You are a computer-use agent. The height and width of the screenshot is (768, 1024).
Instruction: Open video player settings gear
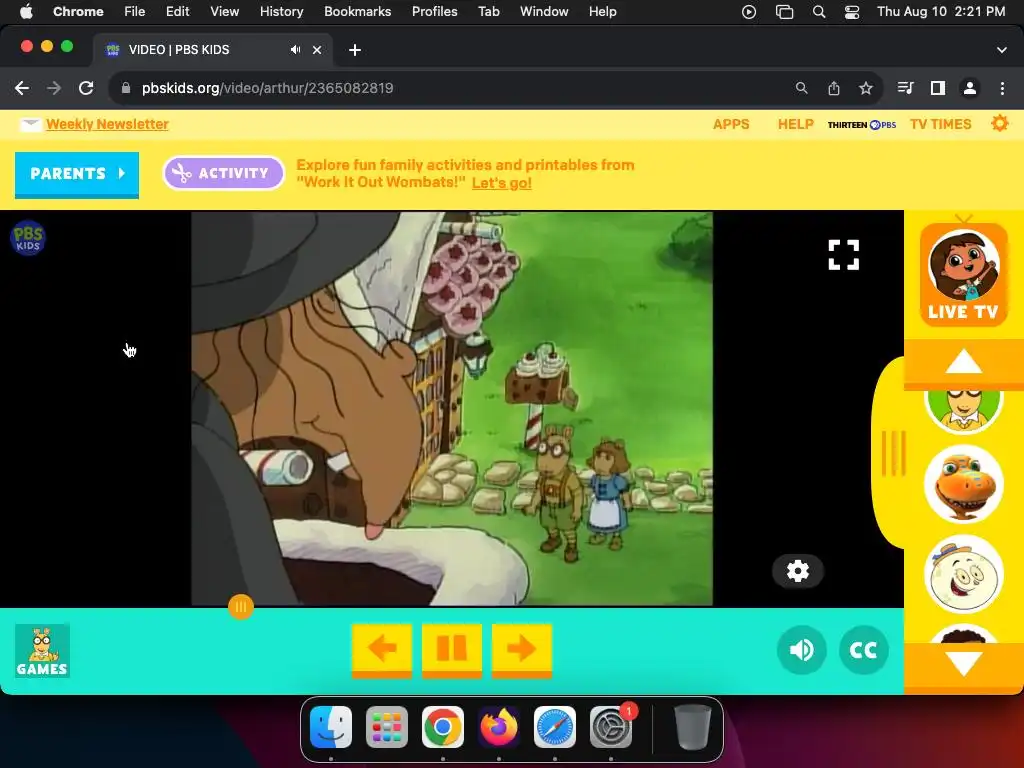click(x=797, y=571)
